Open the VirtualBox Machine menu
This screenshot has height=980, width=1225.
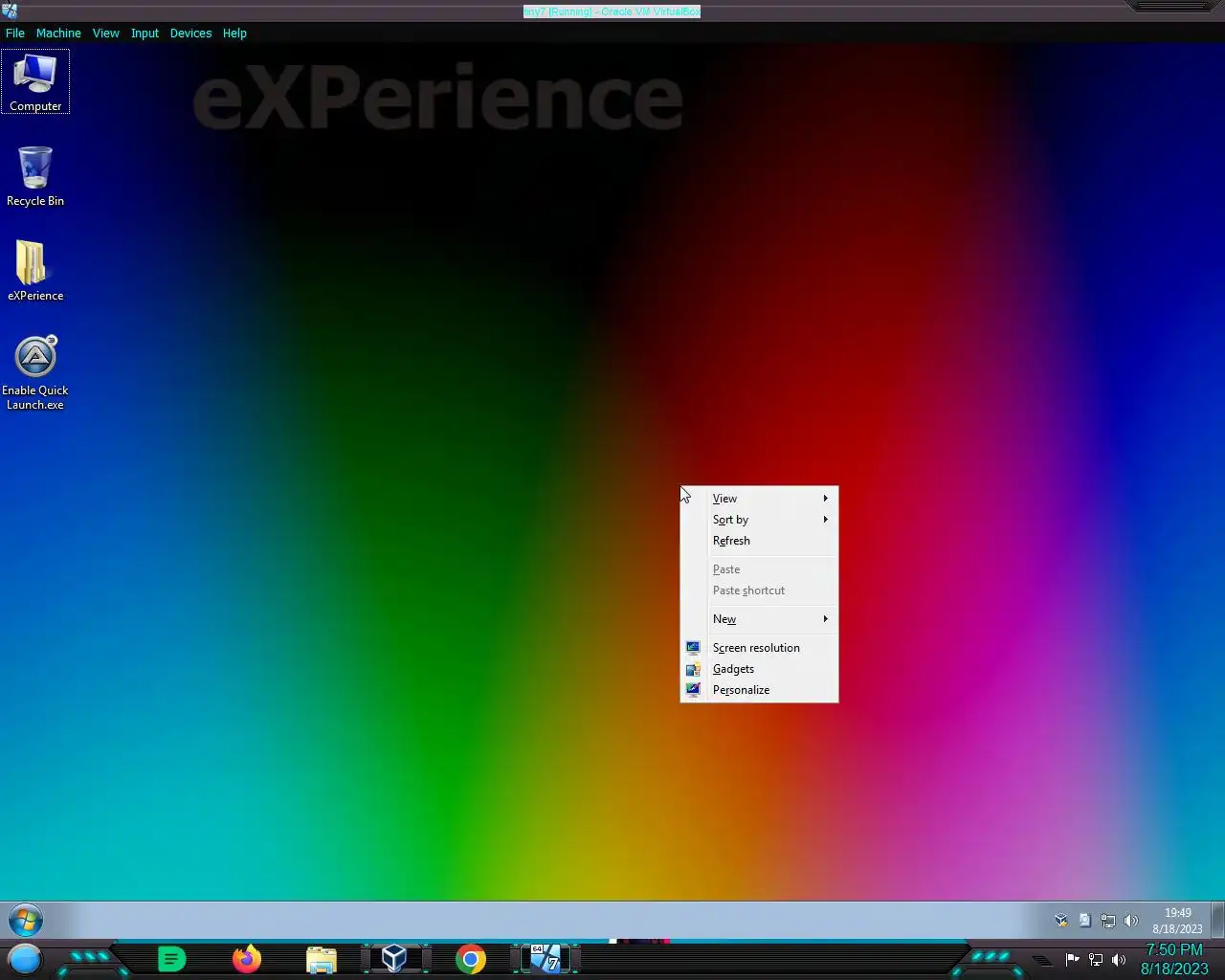point(58,33)
